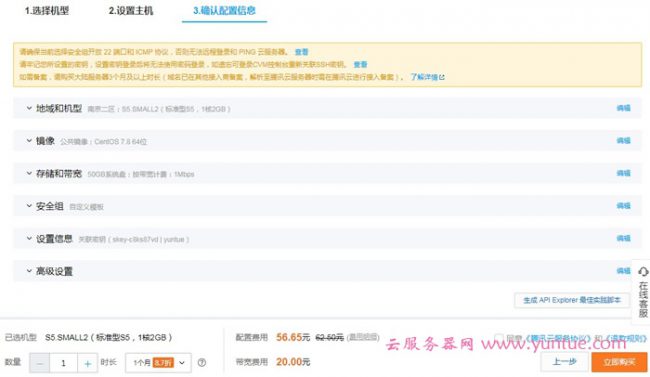The width and height of the screenshot is (650, 377).
Task: Tick the agree to 腾讯云服务协议 checkbox
Action: click(499, 338)
